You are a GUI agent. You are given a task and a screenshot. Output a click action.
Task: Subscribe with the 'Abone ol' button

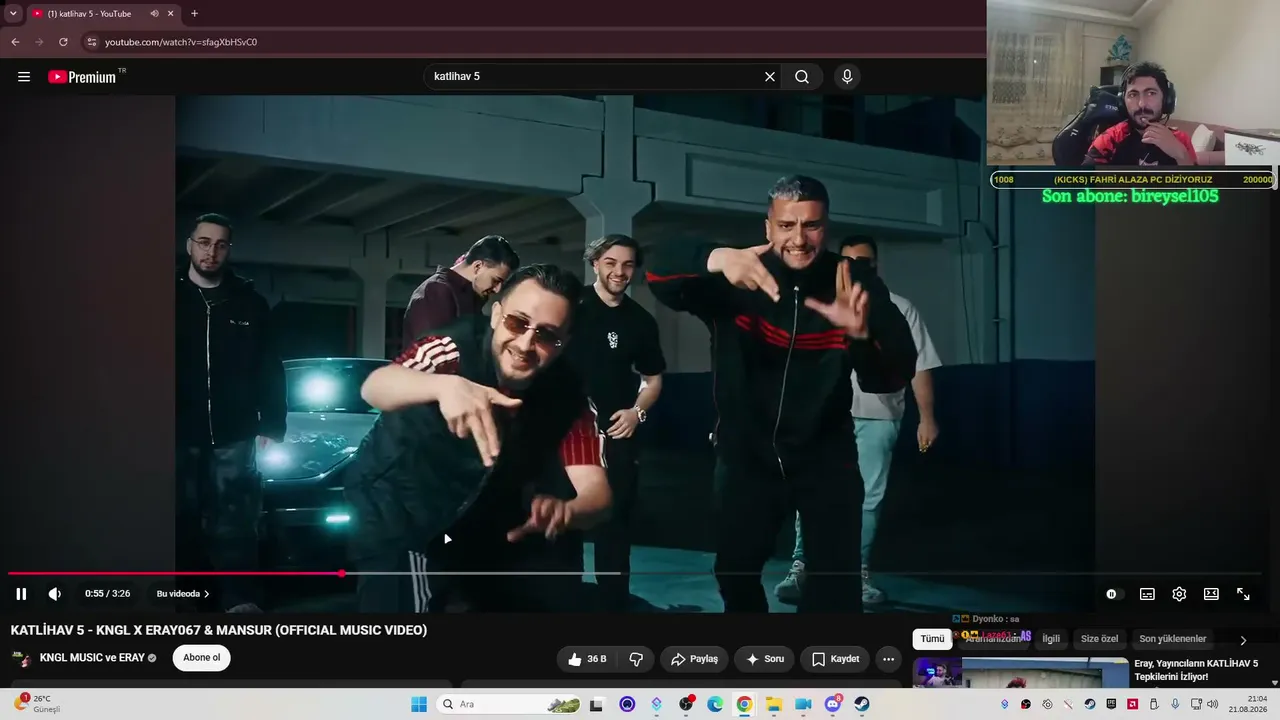point(201,658)
